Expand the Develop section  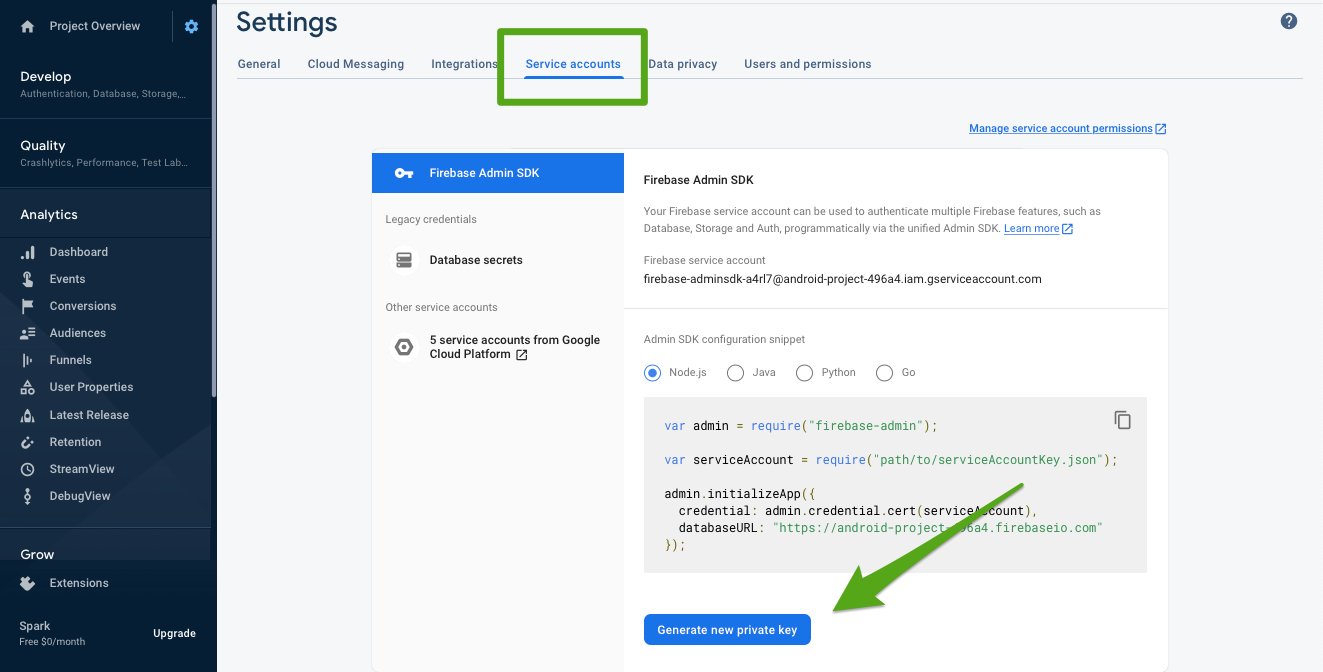tap(105, 84)
